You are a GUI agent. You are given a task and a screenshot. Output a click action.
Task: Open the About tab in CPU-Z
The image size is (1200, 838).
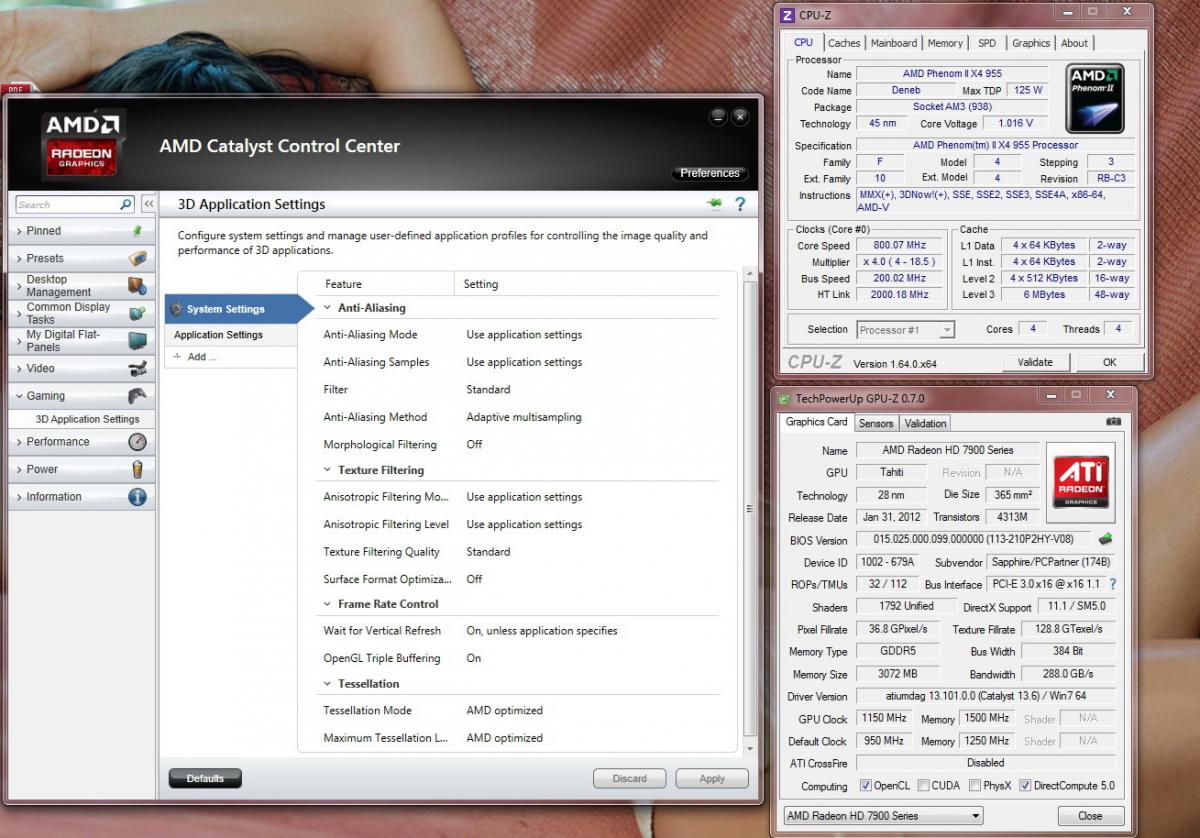tap(1075, 43)
